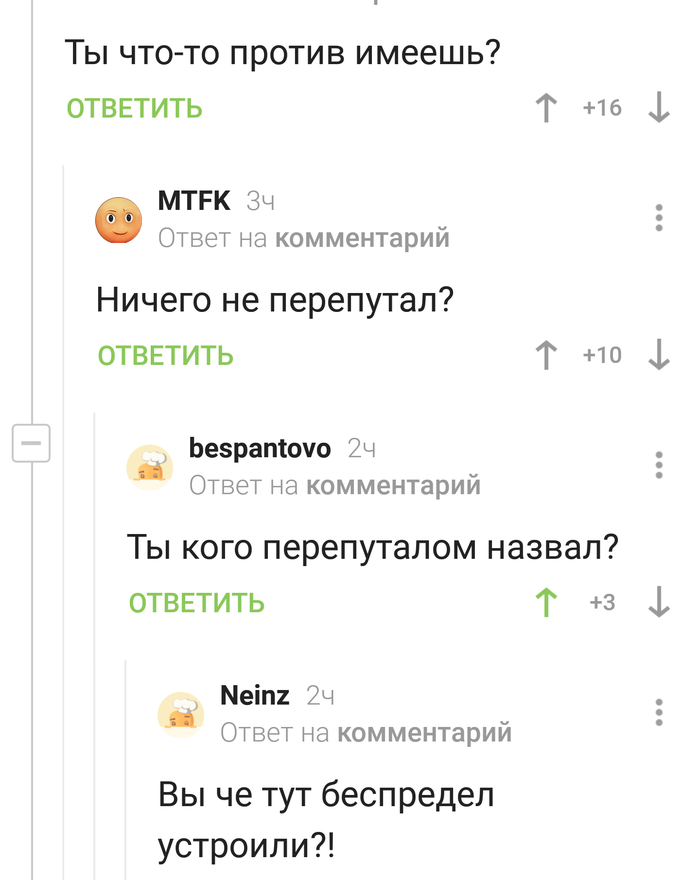
Task: Open Neinz's profile via username
Action: click(254, 695)
